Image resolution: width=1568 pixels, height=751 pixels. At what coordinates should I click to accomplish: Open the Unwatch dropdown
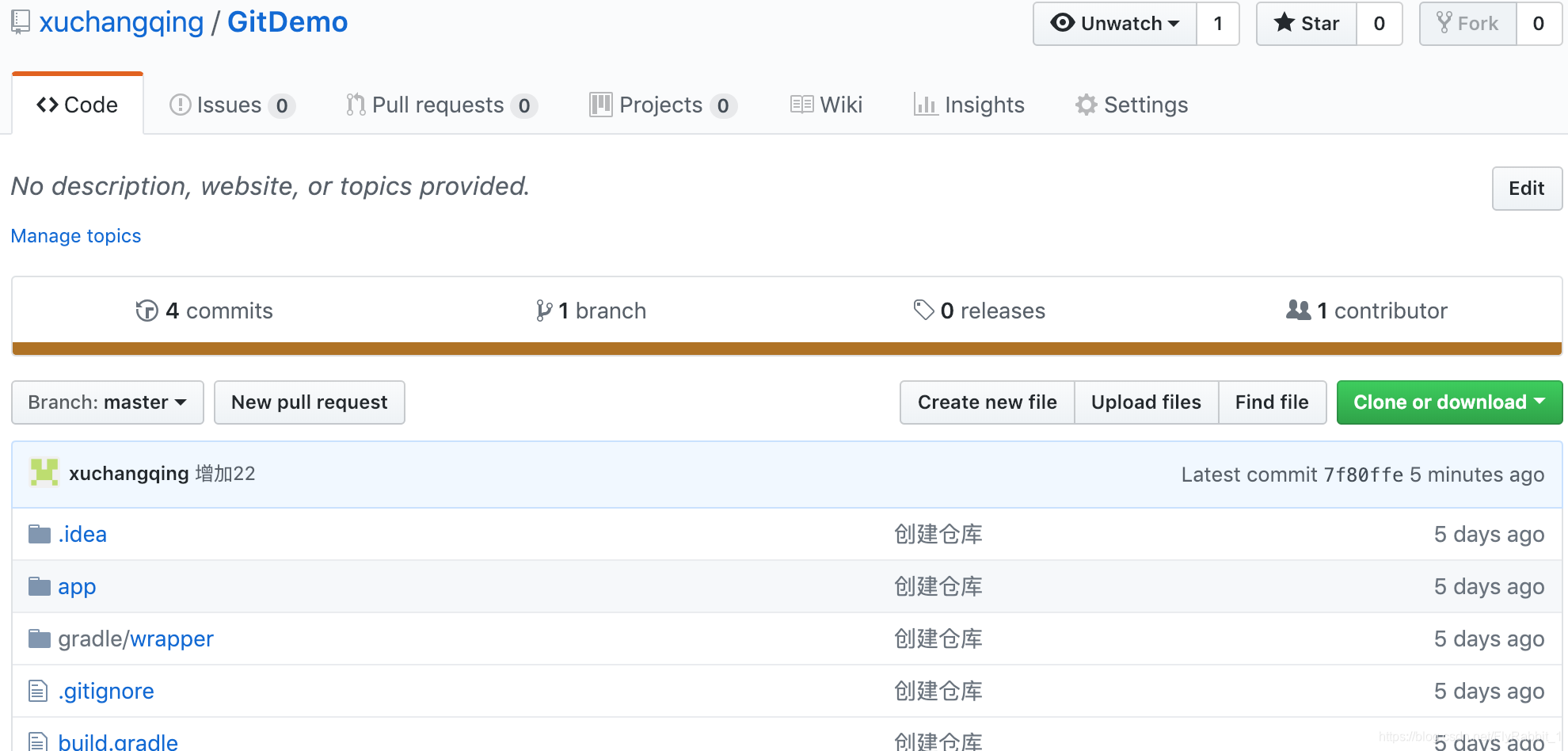(1115, 24)
